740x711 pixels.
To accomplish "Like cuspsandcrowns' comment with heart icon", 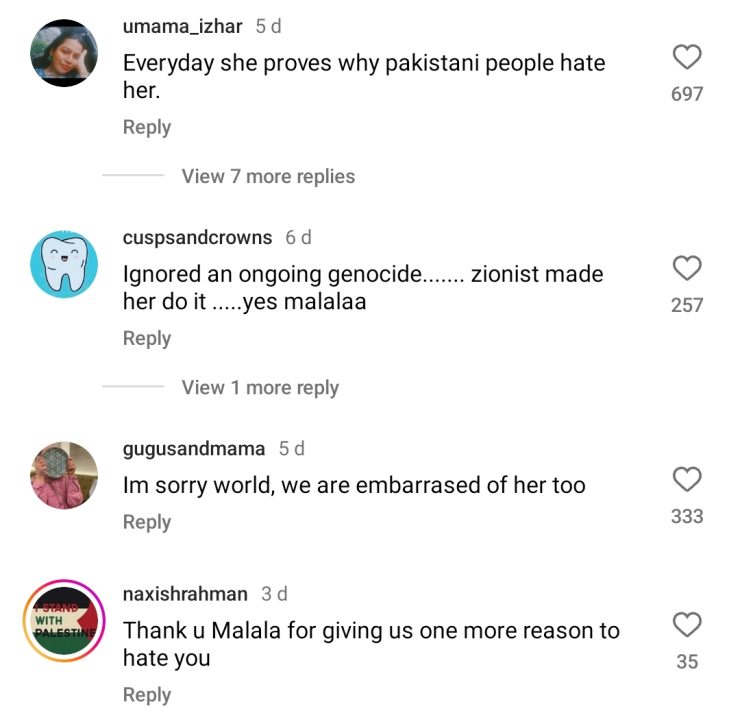I will tap(687, 268).
